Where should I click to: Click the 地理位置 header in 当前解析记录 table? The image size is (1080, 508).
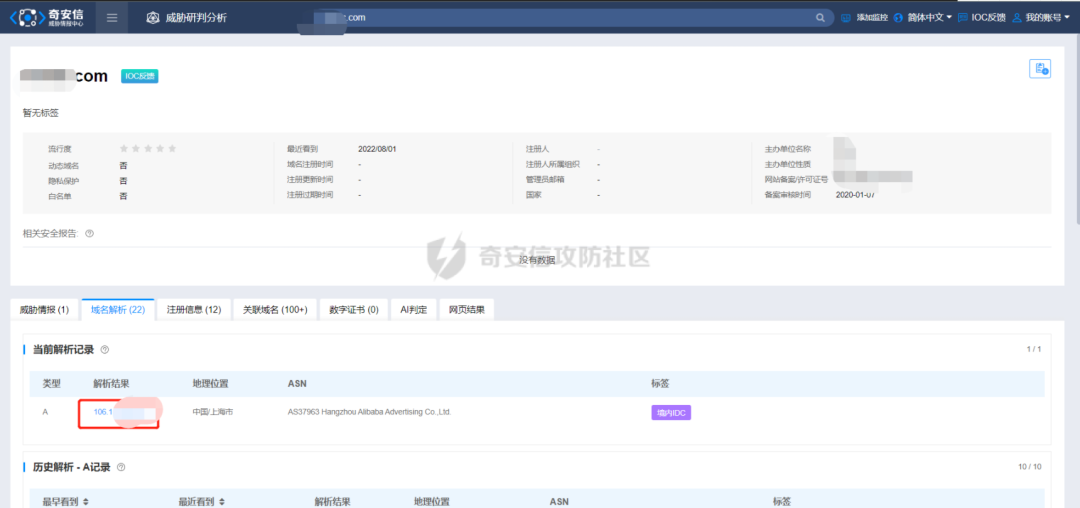tap(211, 383)
